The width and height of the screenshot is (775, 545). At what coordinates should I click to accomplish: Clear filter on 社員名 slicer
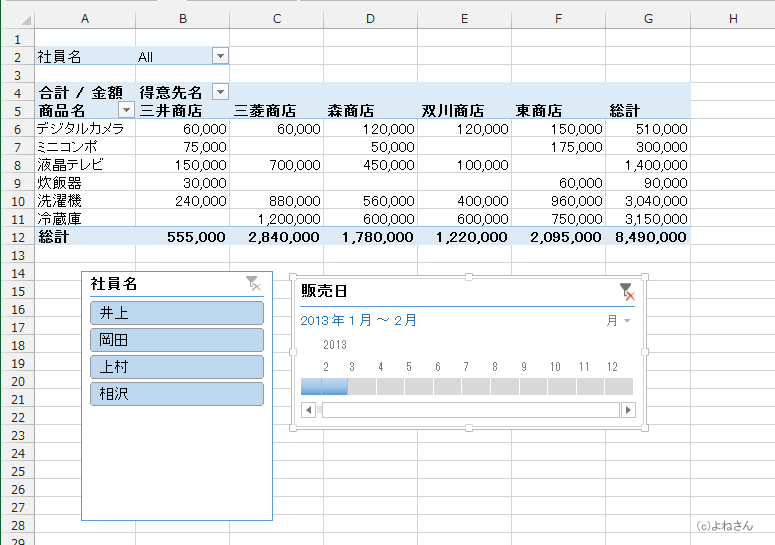click(254, 284)
